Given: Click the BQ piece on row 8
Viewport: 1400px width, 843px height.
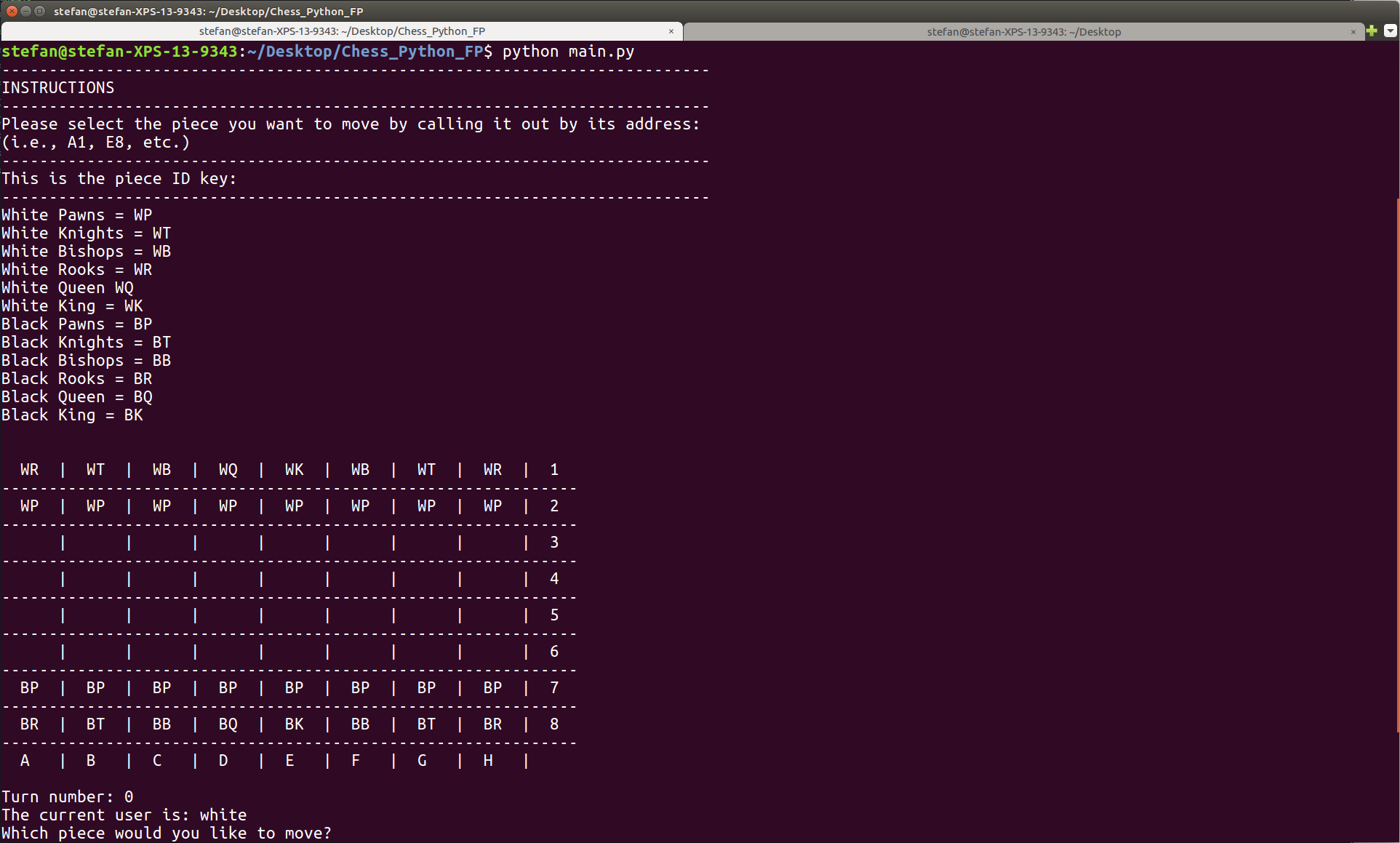Looking at the screenshot, I should point(228,724).
